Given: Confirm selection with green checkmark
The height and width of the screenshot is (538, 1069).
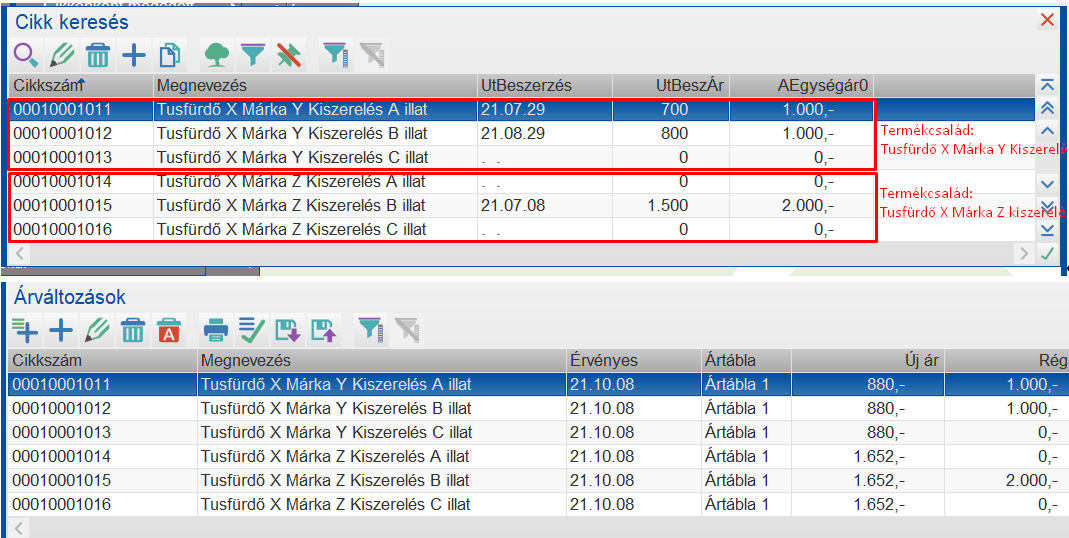Looking at the screenshot, I should (1047, 254).
